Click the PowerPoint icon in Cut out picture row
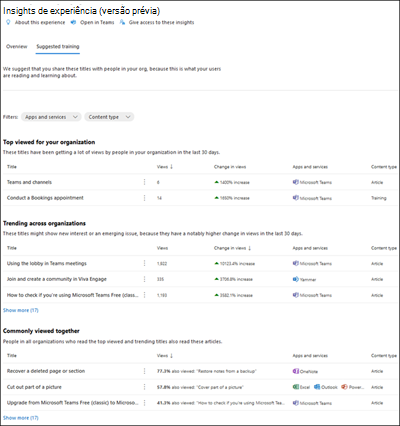 pos(344,387)
